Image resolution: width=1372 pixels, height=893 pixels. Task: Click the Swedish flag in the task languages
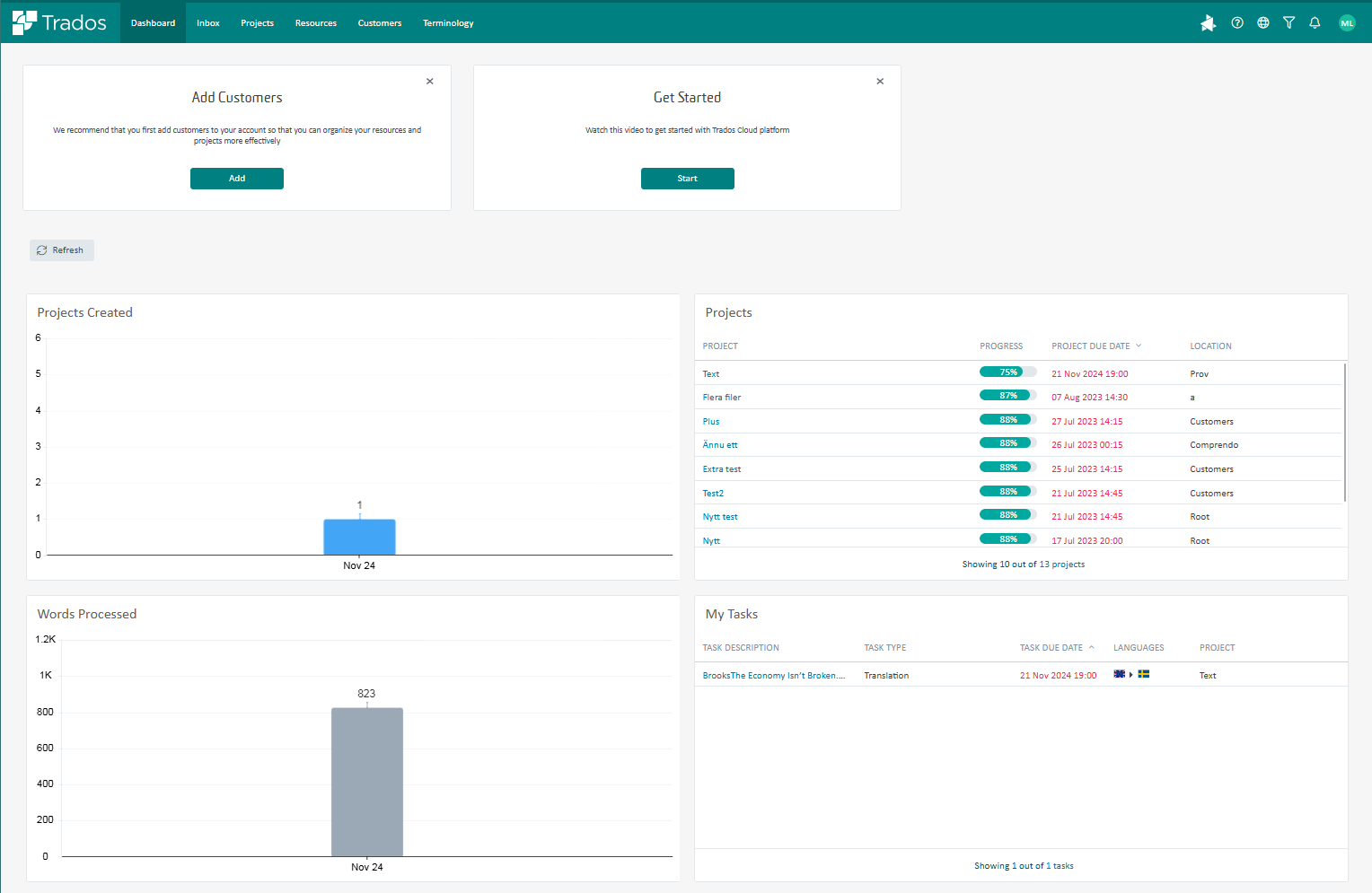1144,674
